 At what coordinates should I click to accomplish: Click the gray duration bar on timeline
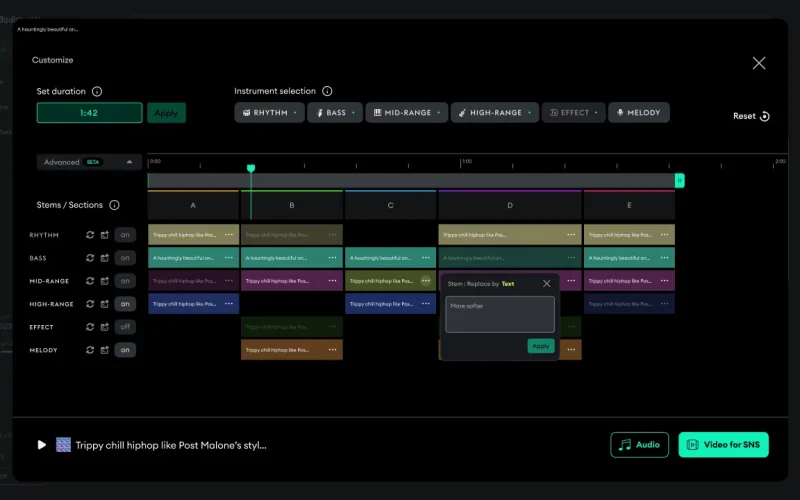(x=411, y=181)
